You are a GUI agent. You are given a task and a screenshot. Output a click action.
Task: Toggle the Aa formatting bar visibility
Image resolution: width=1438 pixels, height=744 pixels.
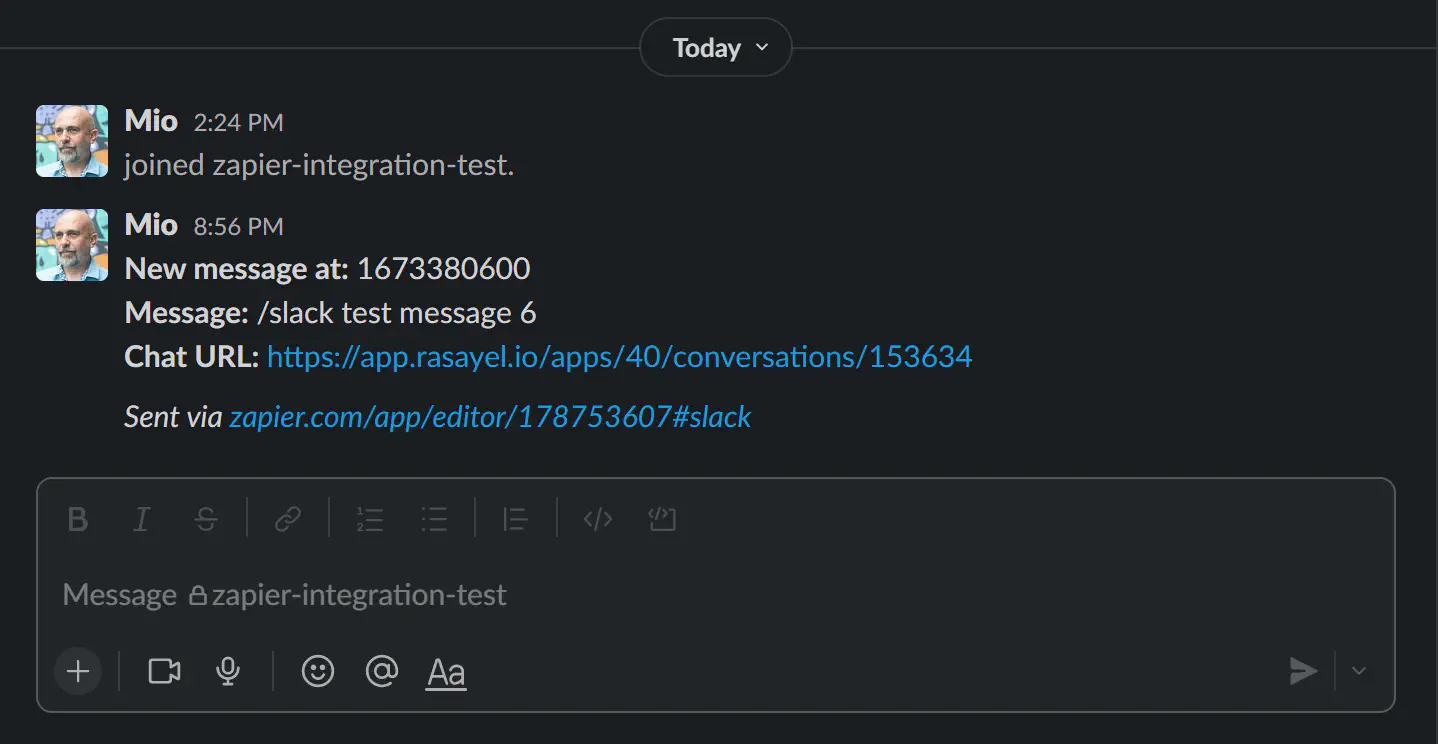click(x=445, y=671)
